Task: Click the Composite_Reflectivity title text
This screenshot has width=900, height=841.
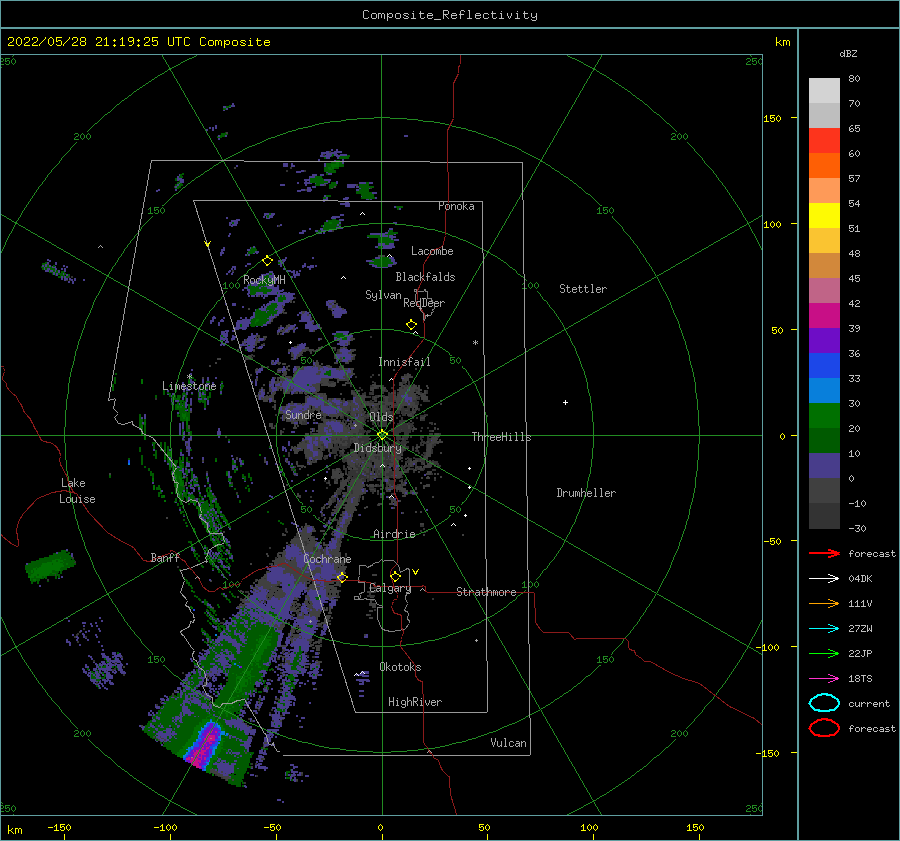Action: [450, 15]
